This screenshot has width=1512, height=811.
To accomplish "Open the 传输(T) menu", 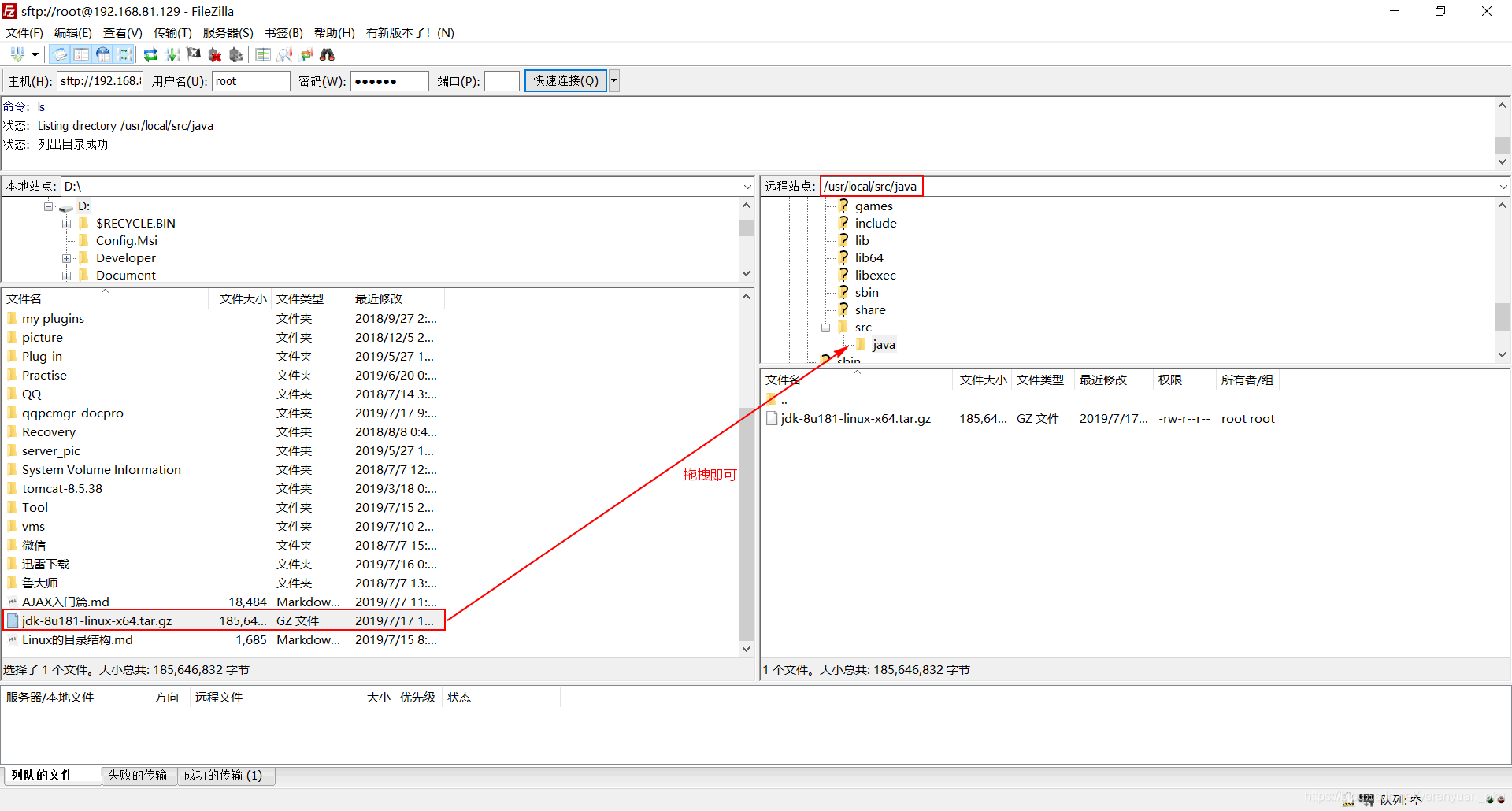I will coord(172,32).
